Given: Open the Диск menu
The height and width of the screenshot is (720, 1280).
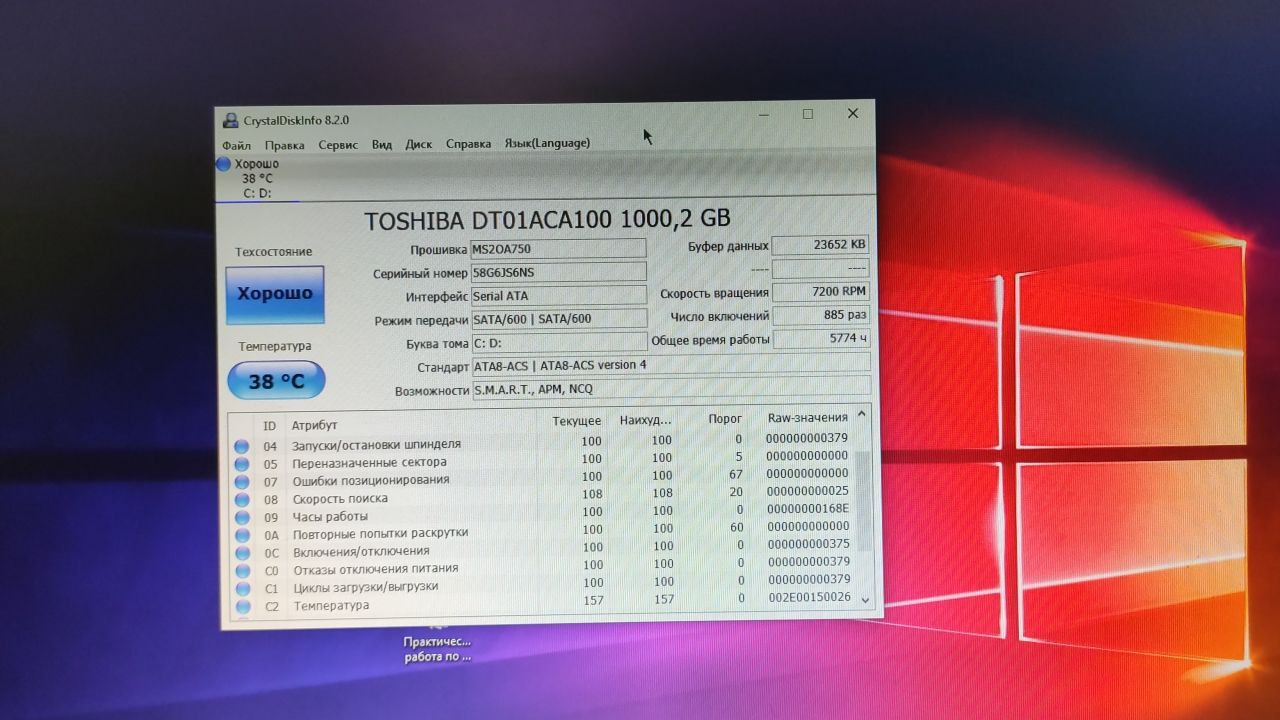Looking at the screenshot, I should pos(419,144).
